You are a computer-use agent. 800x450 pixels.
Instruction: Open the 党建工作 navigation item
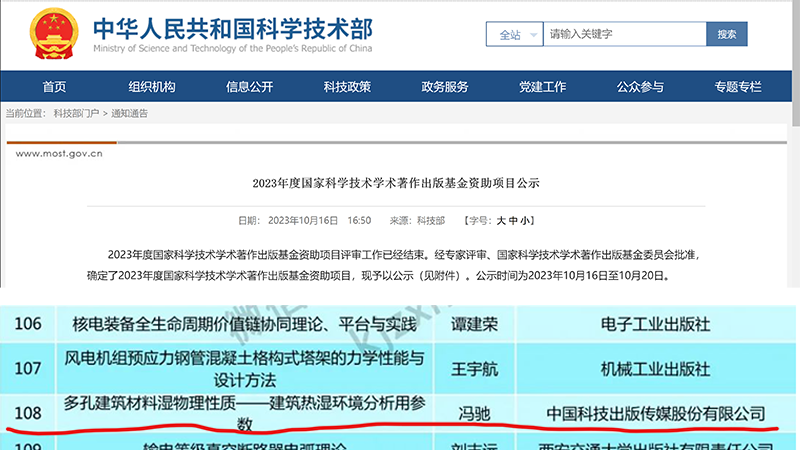(542, 87)
